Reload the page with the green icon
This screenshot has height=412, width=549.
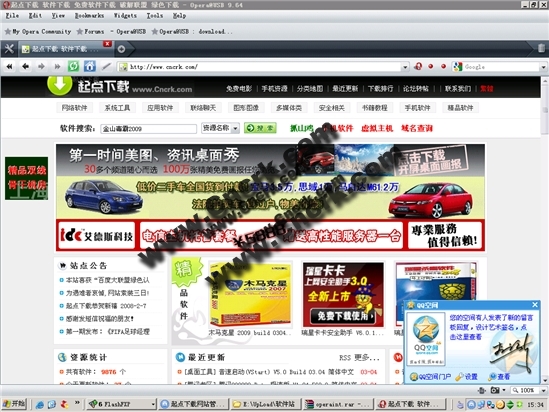74,66
